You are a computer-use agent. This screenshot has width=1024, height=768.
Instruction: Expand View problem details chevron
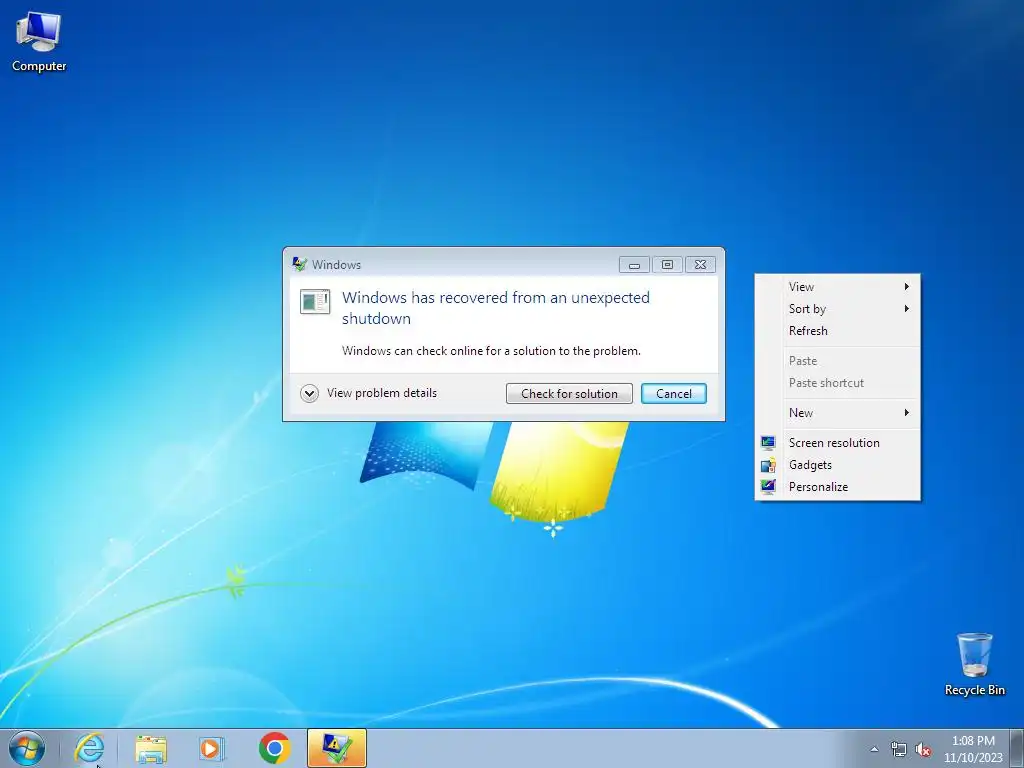(x=309, y=393)
